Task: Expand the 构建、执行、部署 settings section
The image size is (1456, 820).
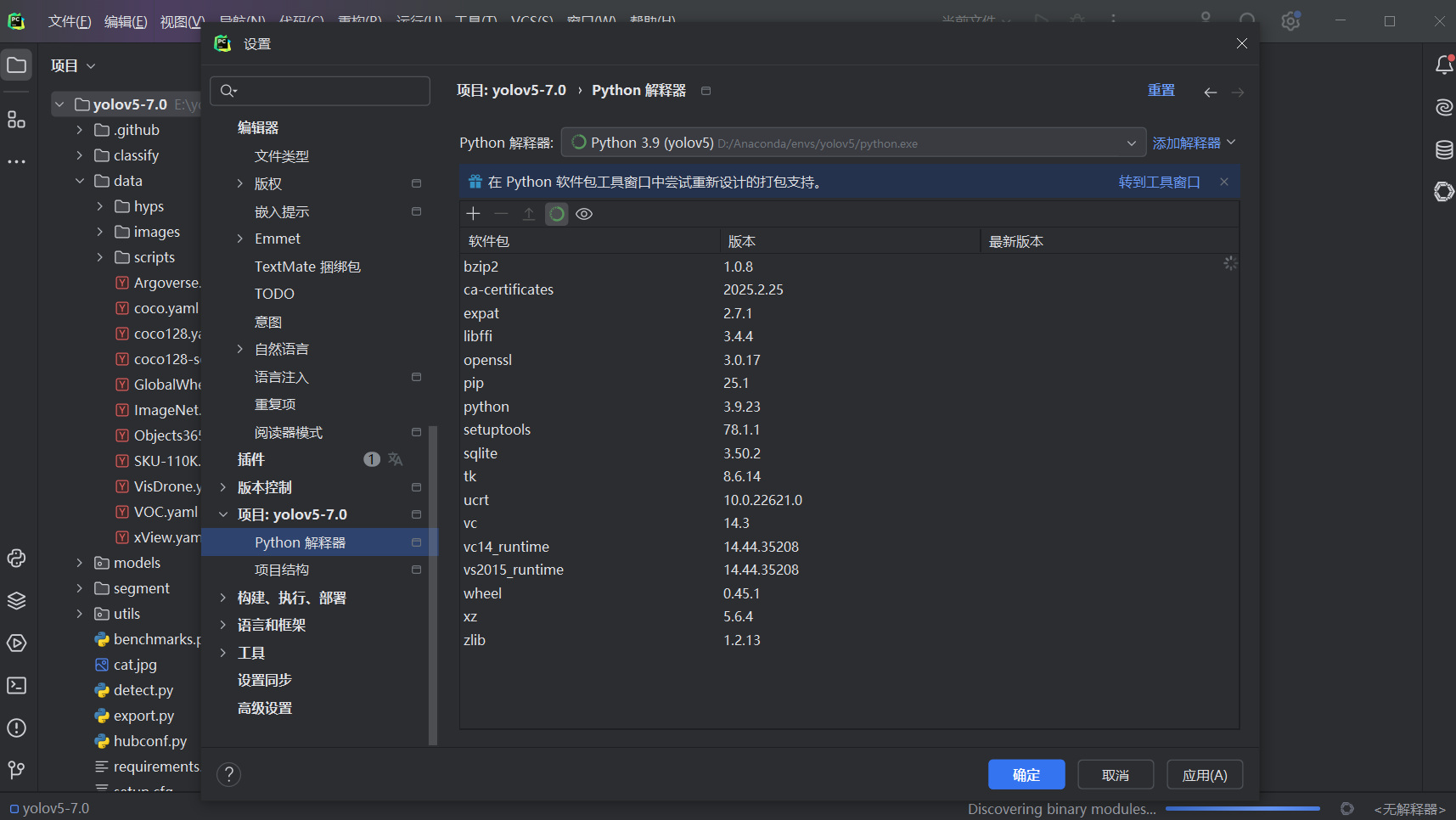Action: coord(223,598)
